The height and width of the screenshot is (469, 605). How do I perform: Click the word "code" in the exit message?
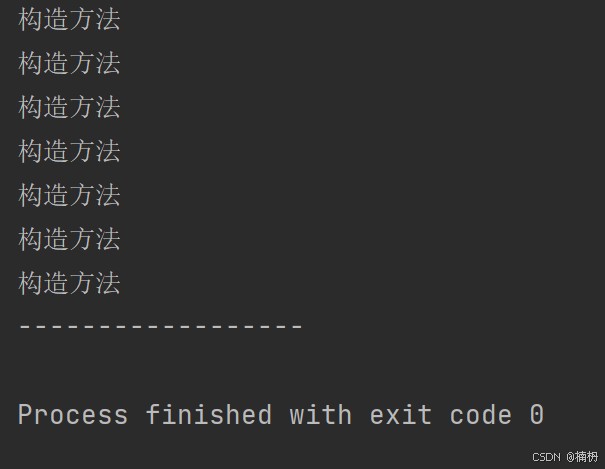coord(480,415)
